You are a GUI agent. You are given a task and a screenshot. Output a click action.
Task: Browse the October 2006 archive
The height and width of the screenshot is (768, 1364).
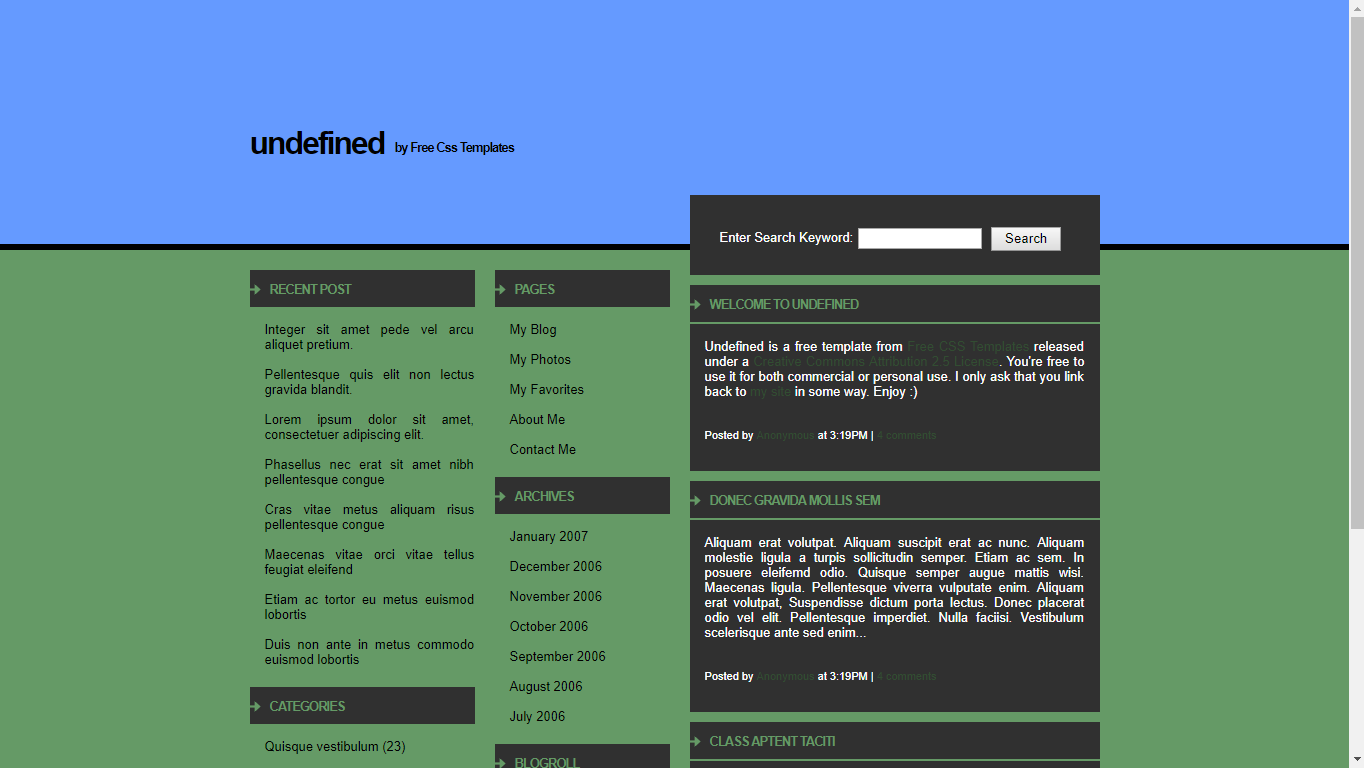(548, 626)
